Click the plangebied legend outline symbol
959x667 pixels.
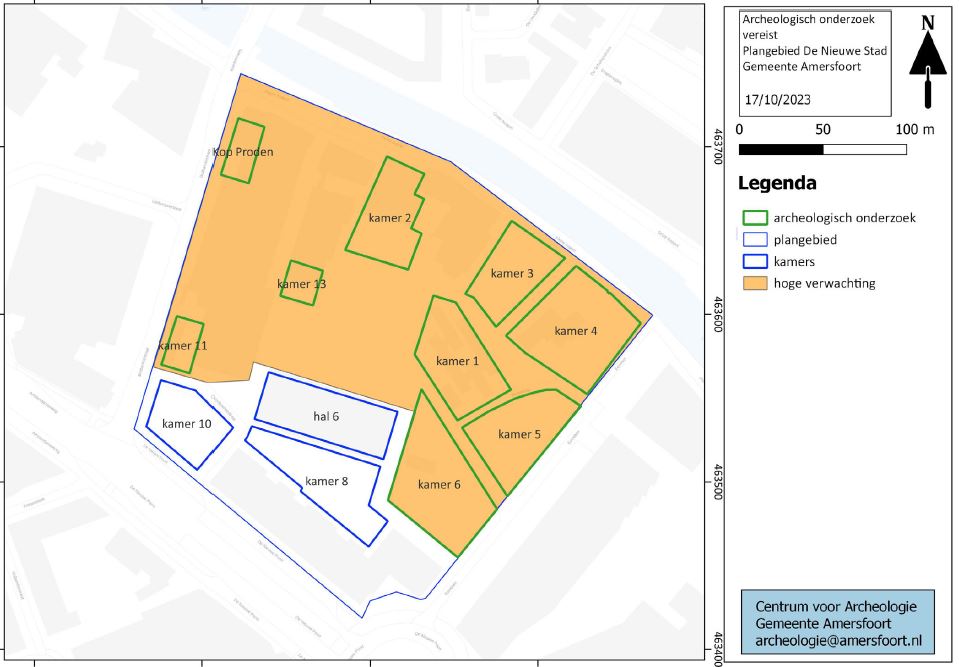click(x=755, y=240)
